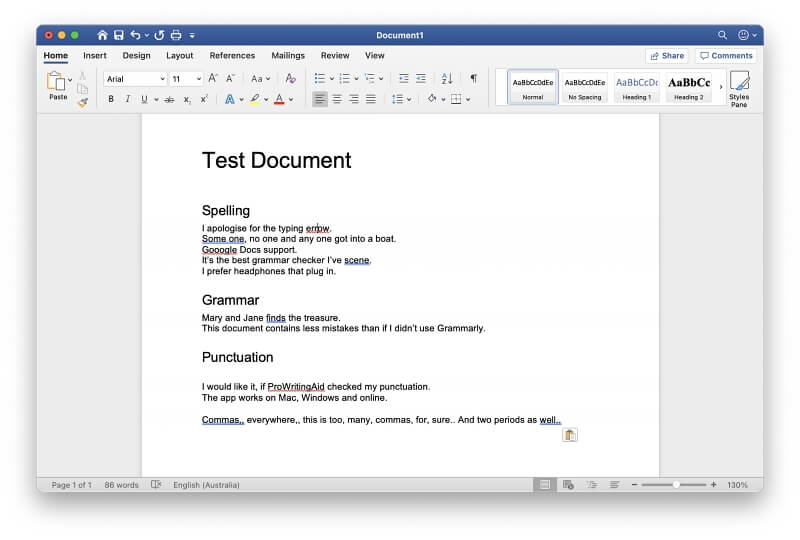Image resolution: width=800 pixels, height=540 pixels.
Task: Redo the last action
Action: 159,35
